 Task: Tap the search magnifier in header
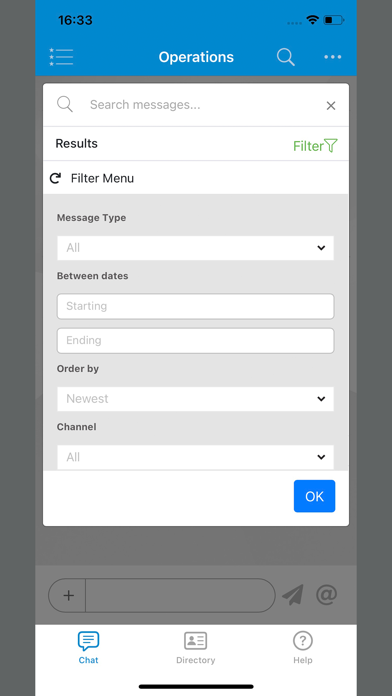point(285,57)
